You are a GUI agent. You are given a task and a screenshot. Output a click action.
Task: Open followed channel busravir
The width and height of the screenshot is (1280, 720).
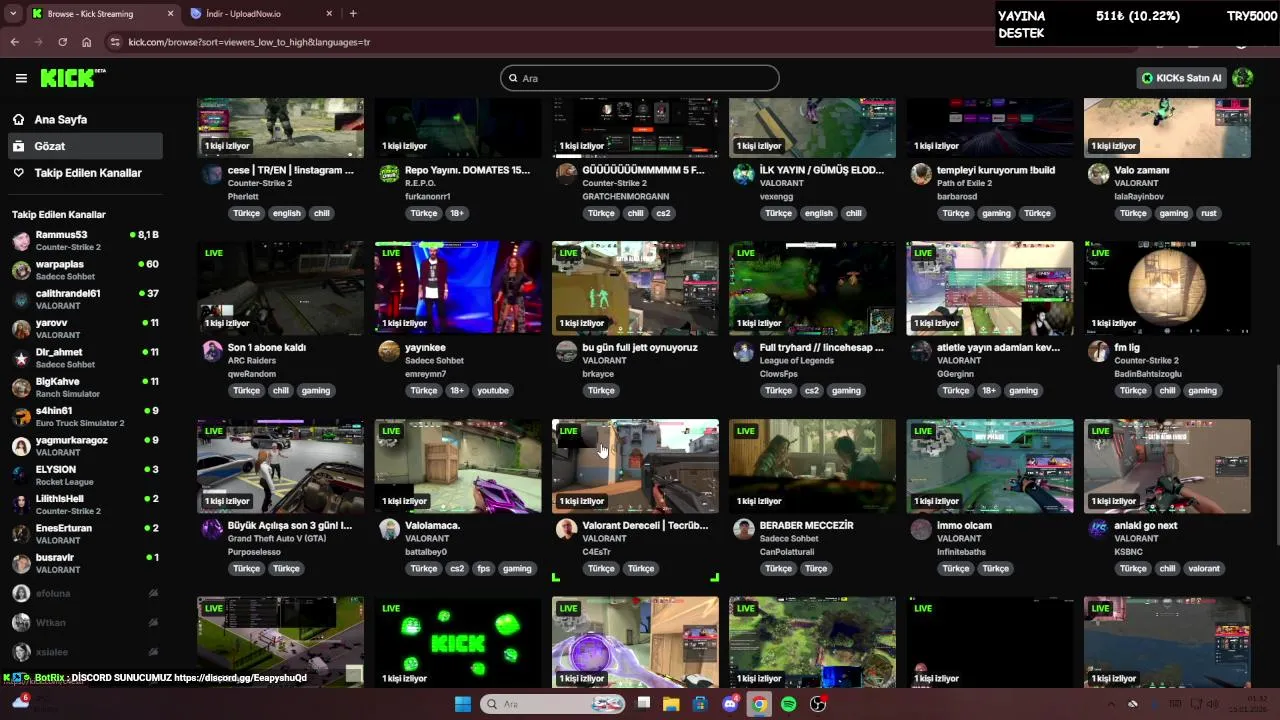tap(85, 563)
